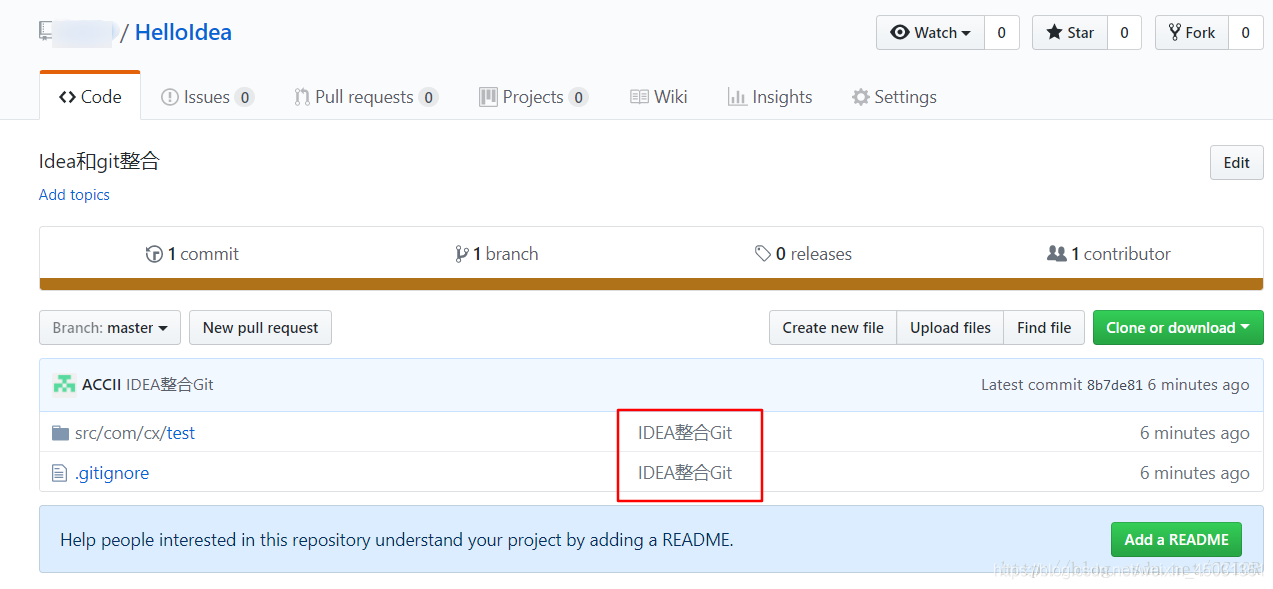
Task: Open the Pull requests tab
Action: 365,97
